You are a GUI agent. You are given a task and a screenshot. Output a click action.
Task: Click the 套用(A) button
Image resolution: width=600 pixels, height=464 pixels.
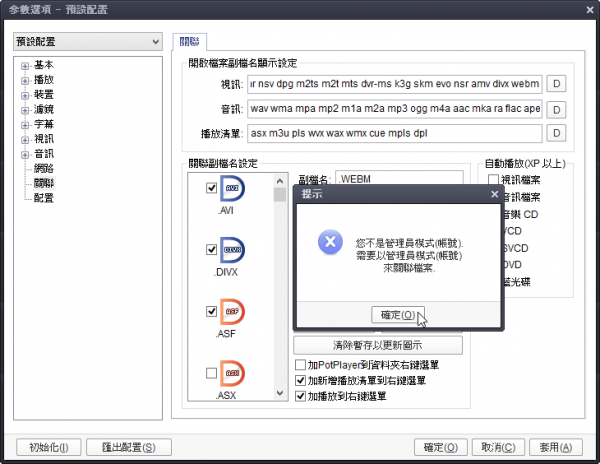[x=556, y=447]
